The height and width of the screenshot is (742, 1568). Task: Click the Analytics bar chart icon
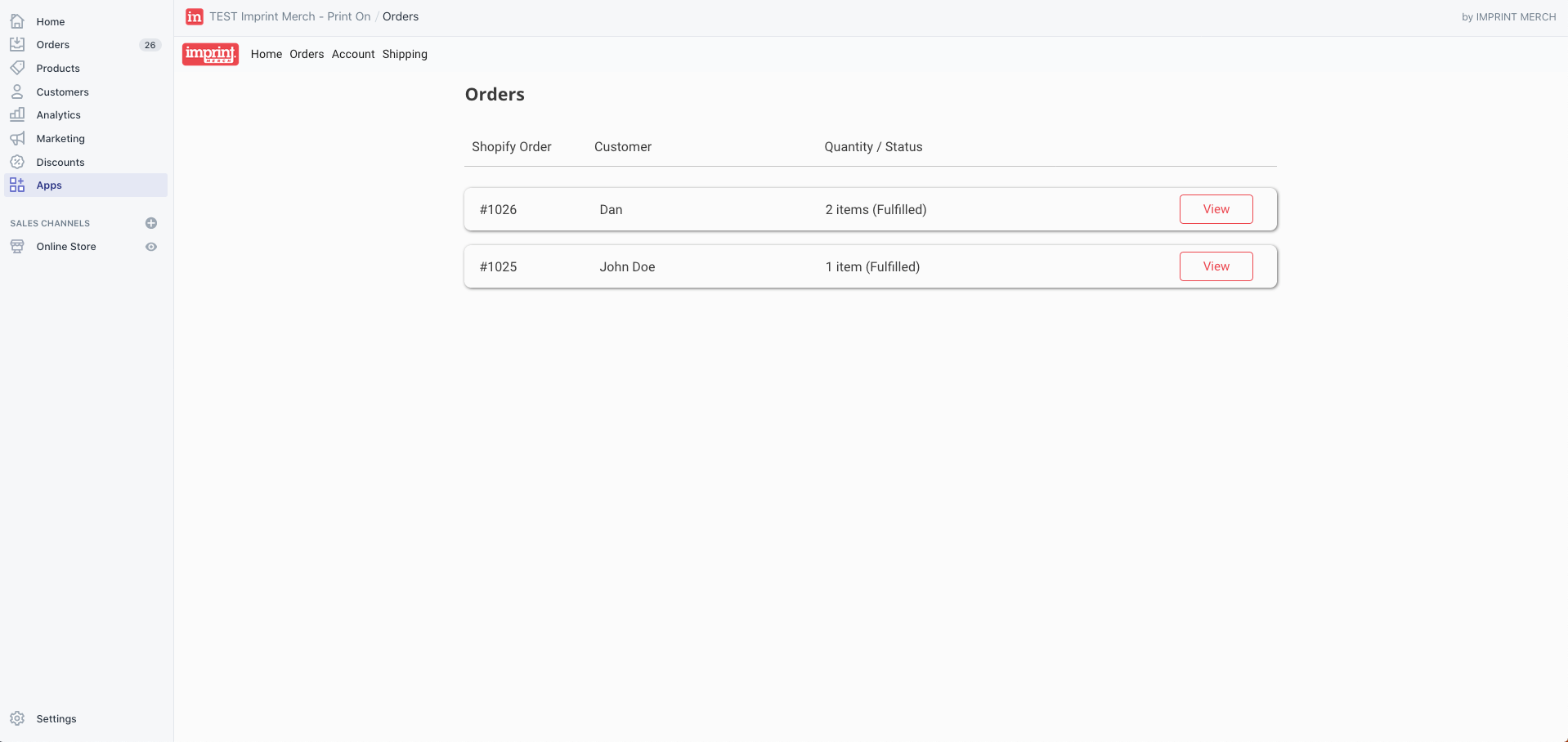pyautogui.click(x=17, y=115)
